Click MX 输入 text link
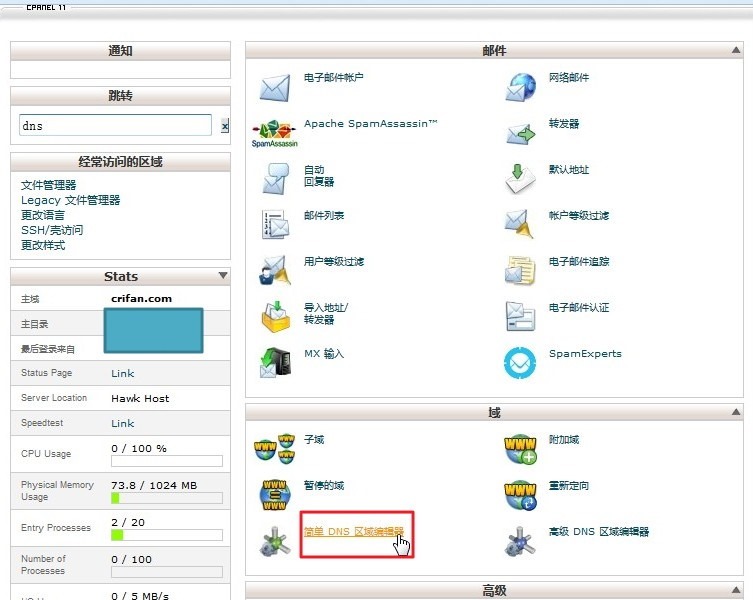Image resolution: width=753 pixels, height=600 pixels. [x=324, y=354]
